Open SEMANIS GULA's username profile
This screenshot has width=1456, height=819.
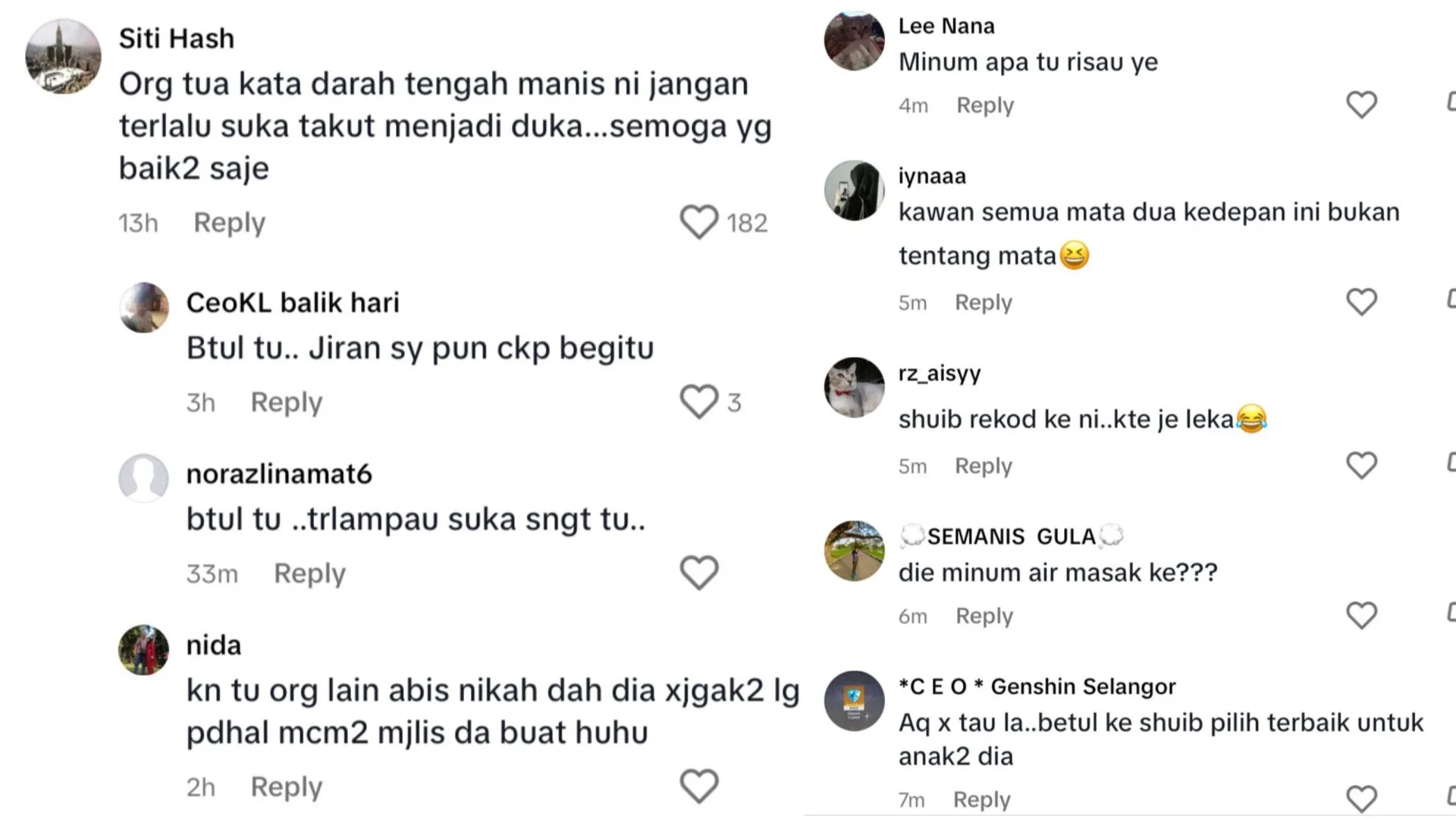click(1011, 536)
